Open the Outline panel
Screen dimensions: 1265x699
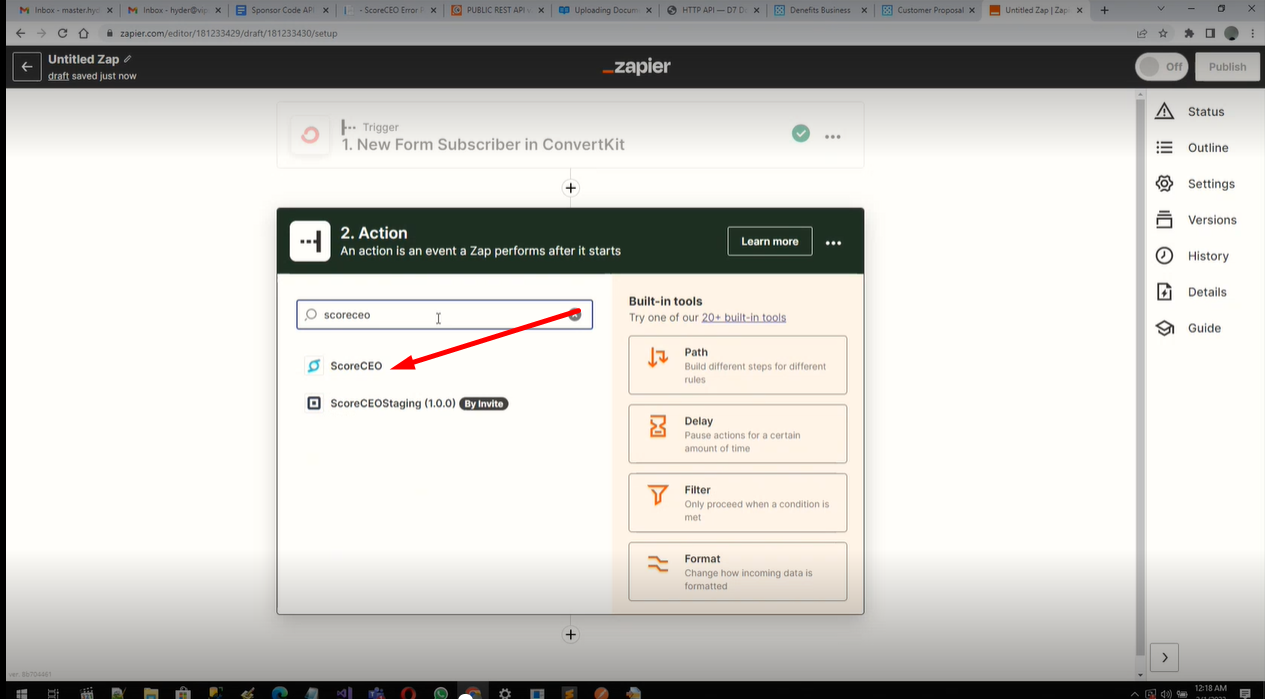(x=1192, y=148)
